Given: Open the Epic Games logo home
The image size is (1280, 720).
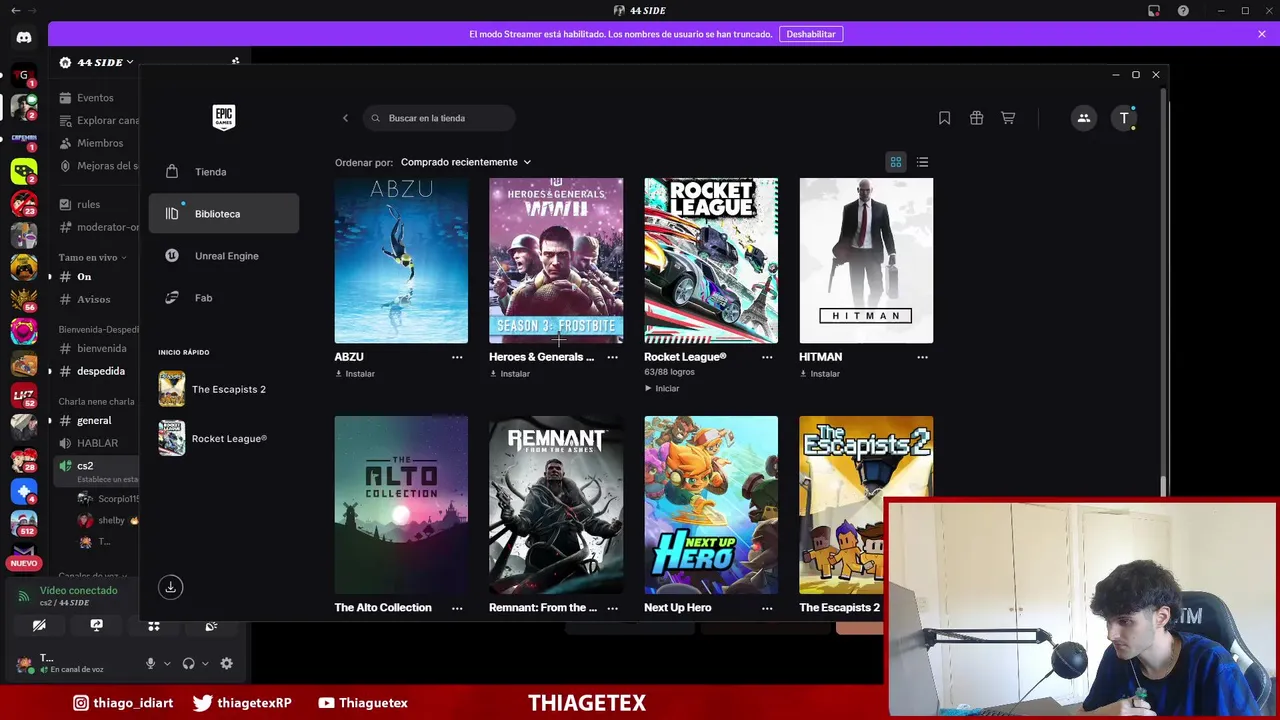Looking at the screenshot, I should (224, 118).
